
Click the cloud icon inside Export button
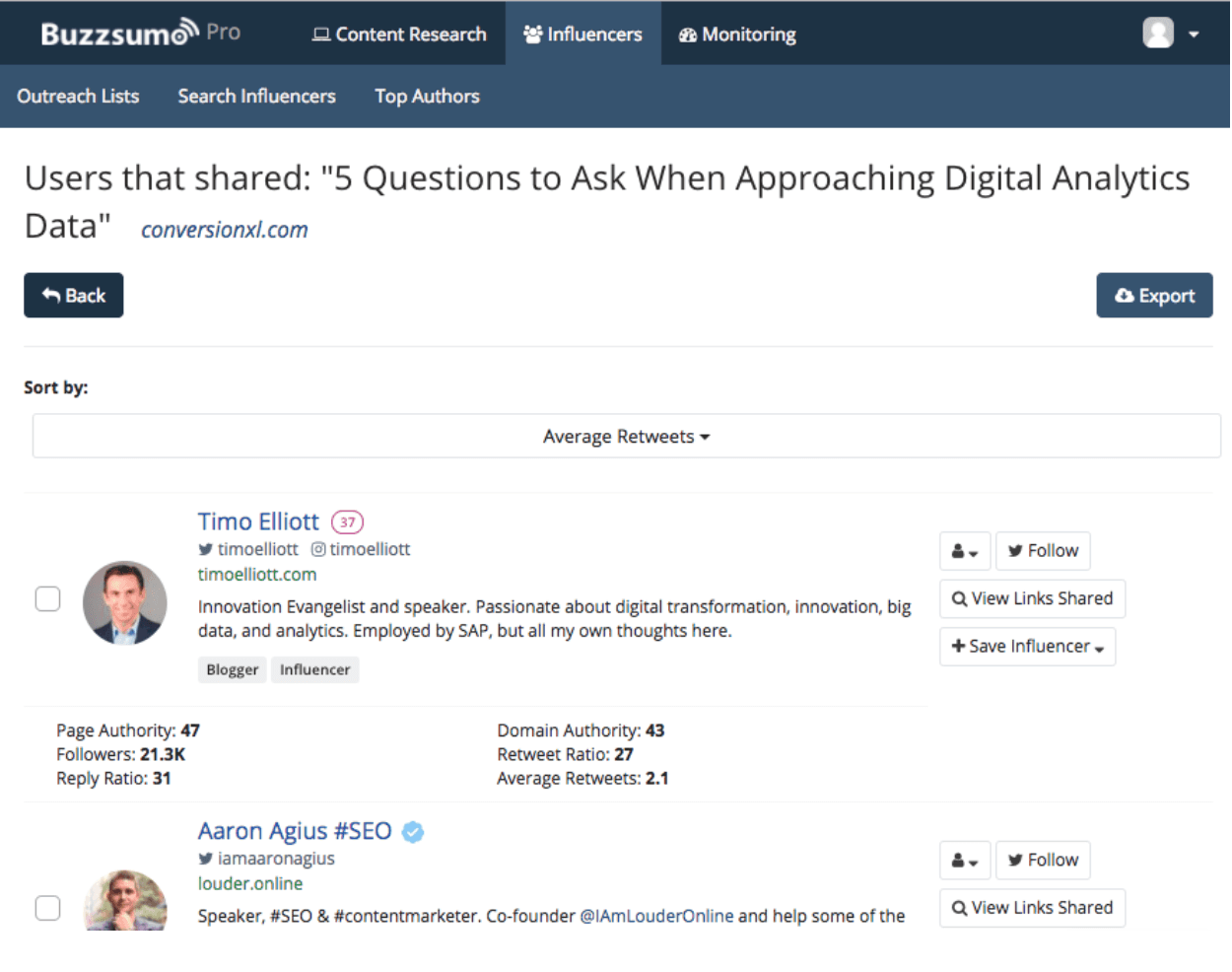click(x=1124, y=295)
